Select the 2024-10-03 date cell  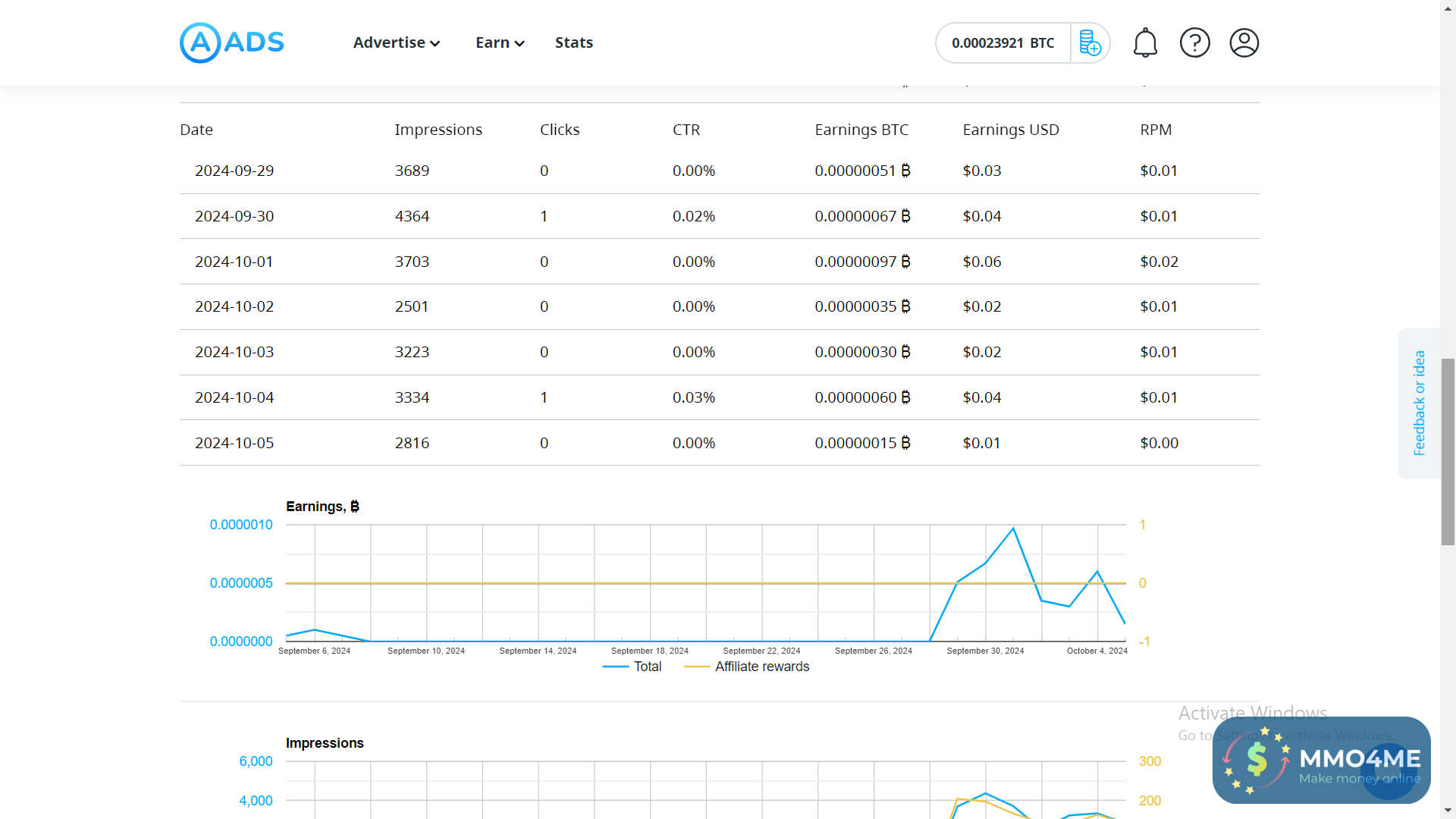(x=234, y=352)
